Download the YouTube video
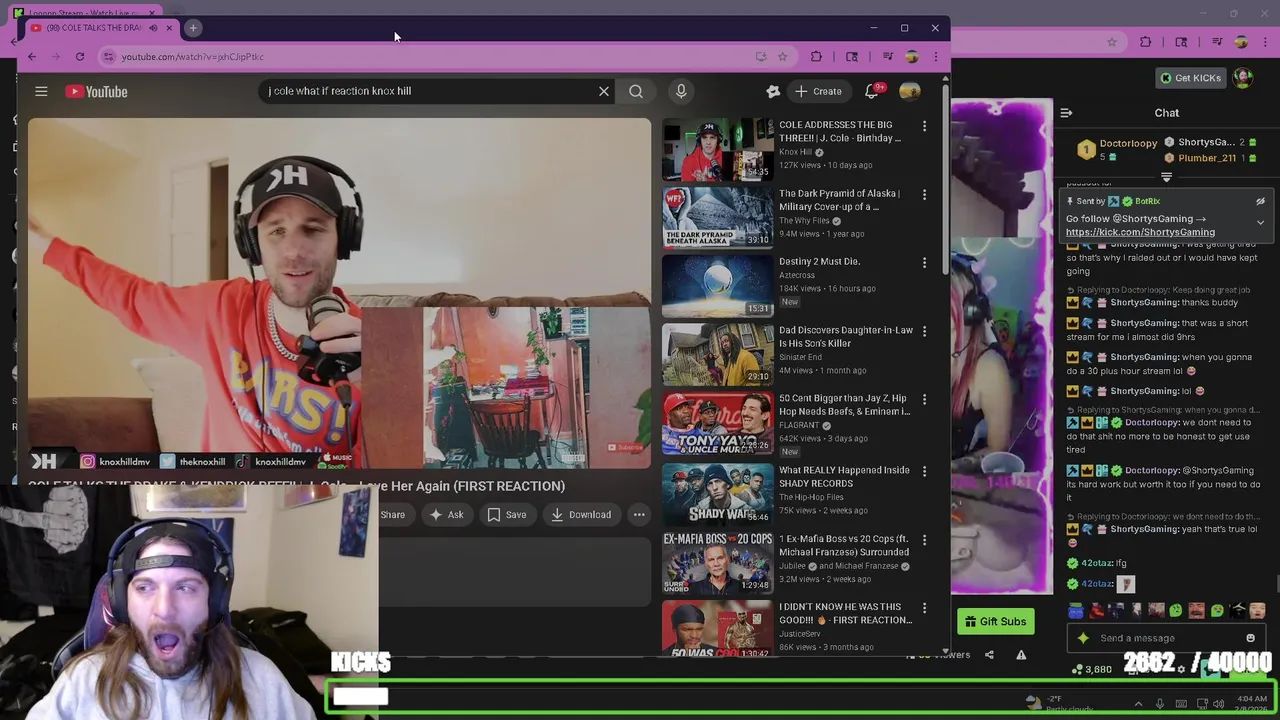Image resolution: width=1280 pixels, height=720 pixels. coord(580,515)
